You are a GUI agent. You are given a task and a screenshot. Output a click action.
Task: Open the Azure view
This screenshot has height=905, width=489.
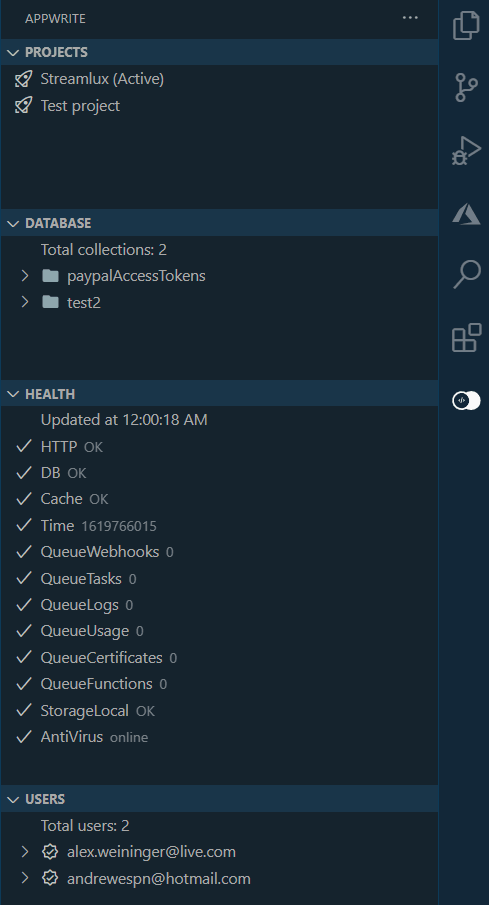pyautogui.click(x=466, y=214)
